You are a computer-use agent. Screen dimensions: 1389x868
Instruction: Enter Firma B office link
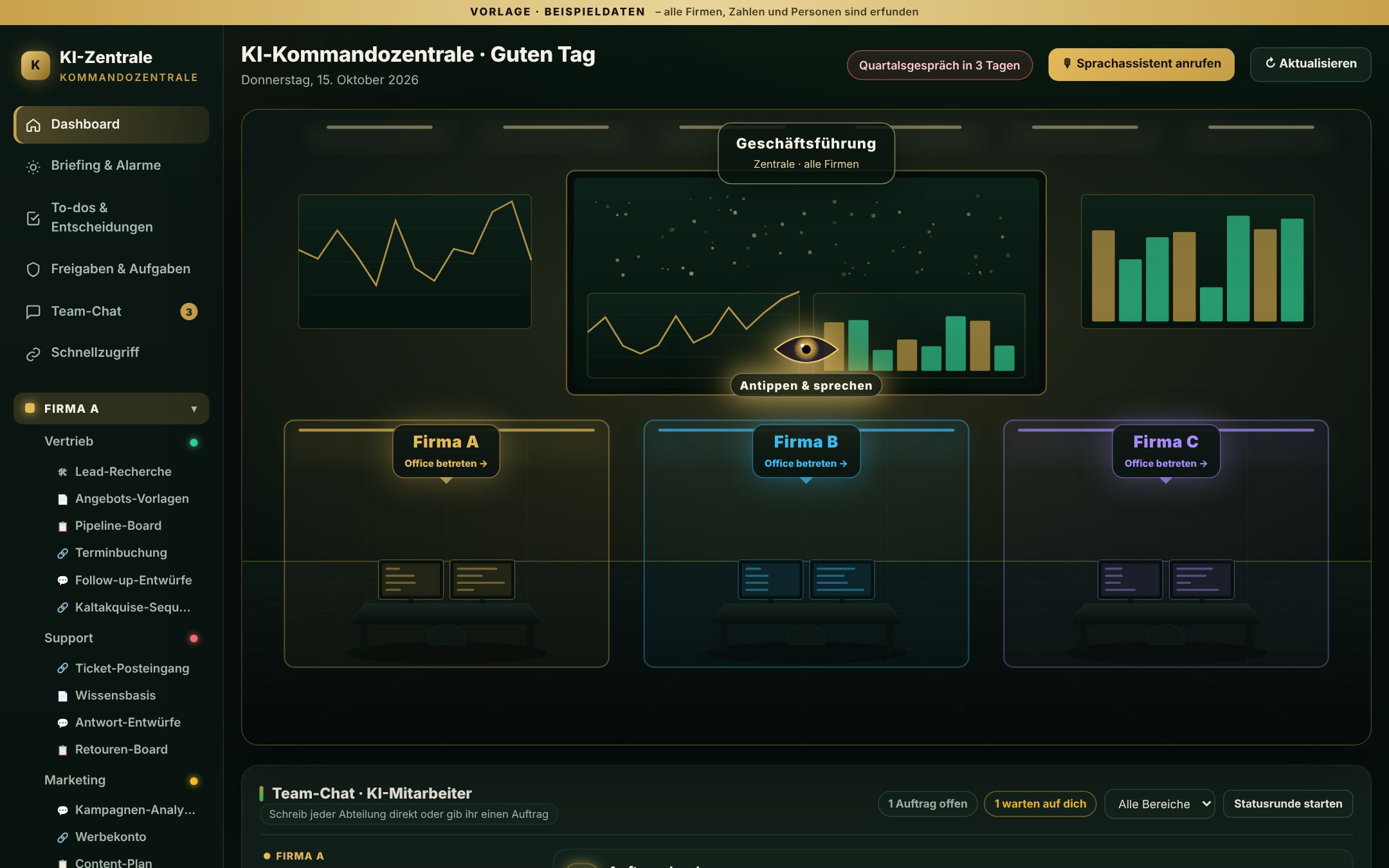point(806,464)
